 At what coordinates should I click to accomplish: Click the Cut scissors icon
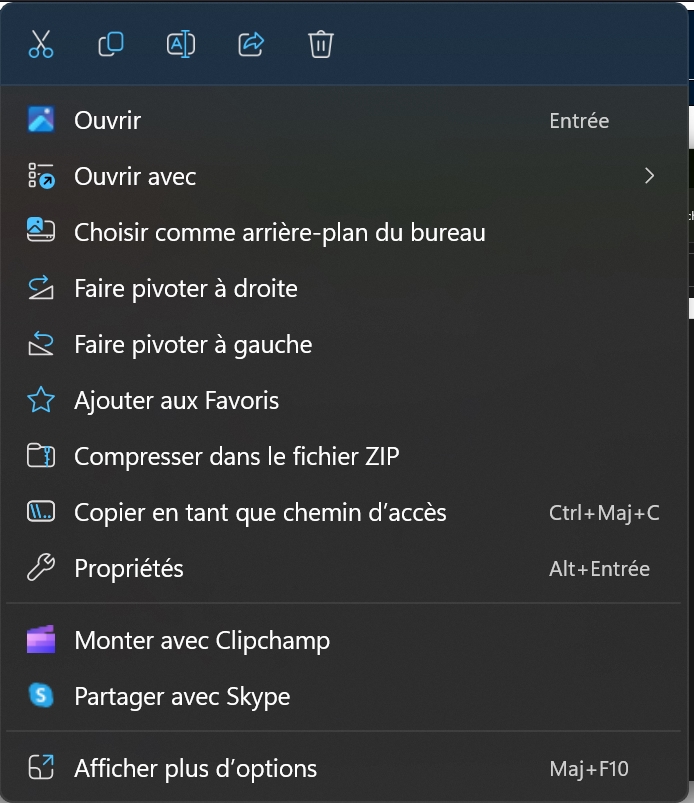pyautogui.click(x=41, y=45)
